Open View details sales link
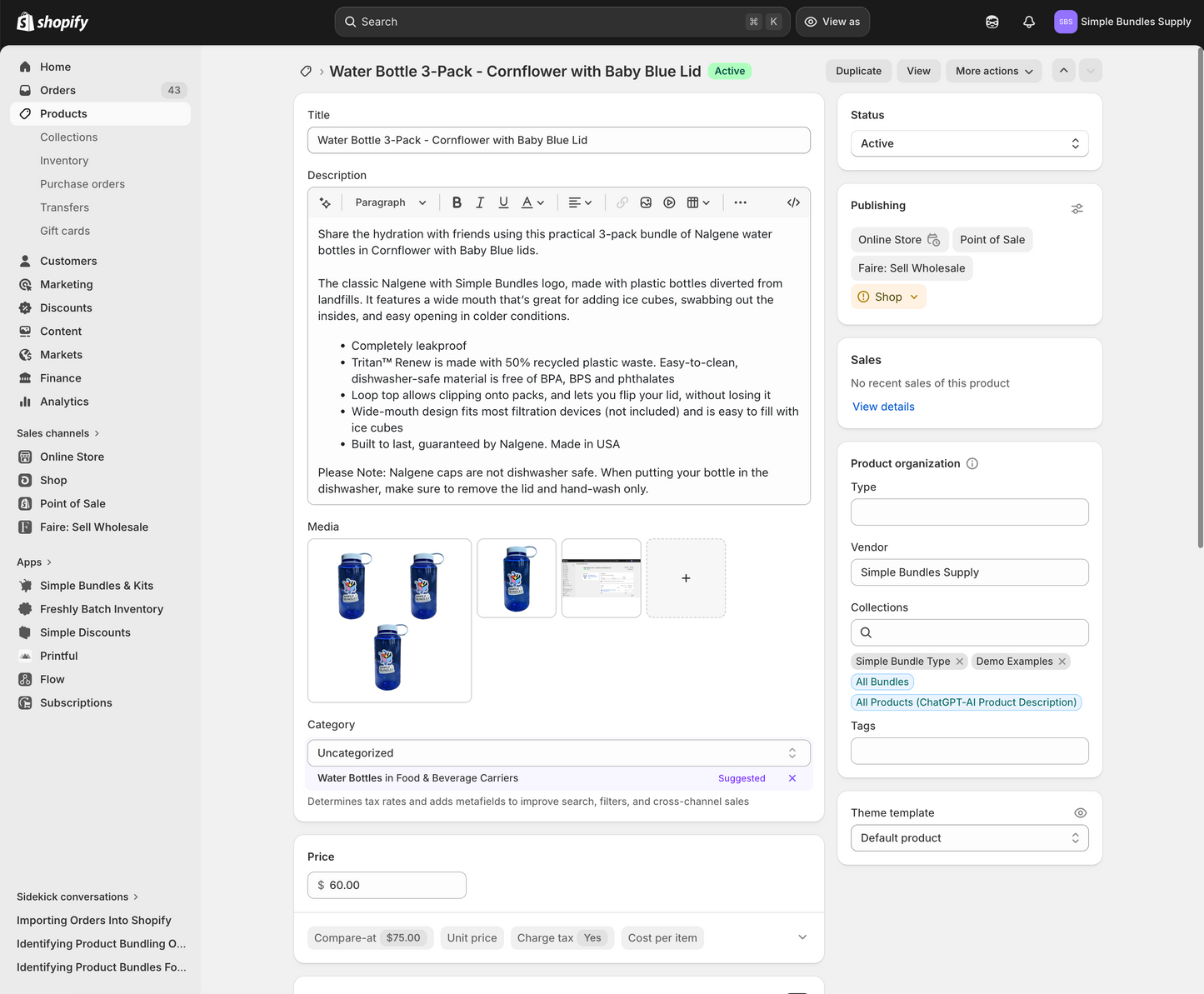 pyautogui.click(x=883, y=407)
